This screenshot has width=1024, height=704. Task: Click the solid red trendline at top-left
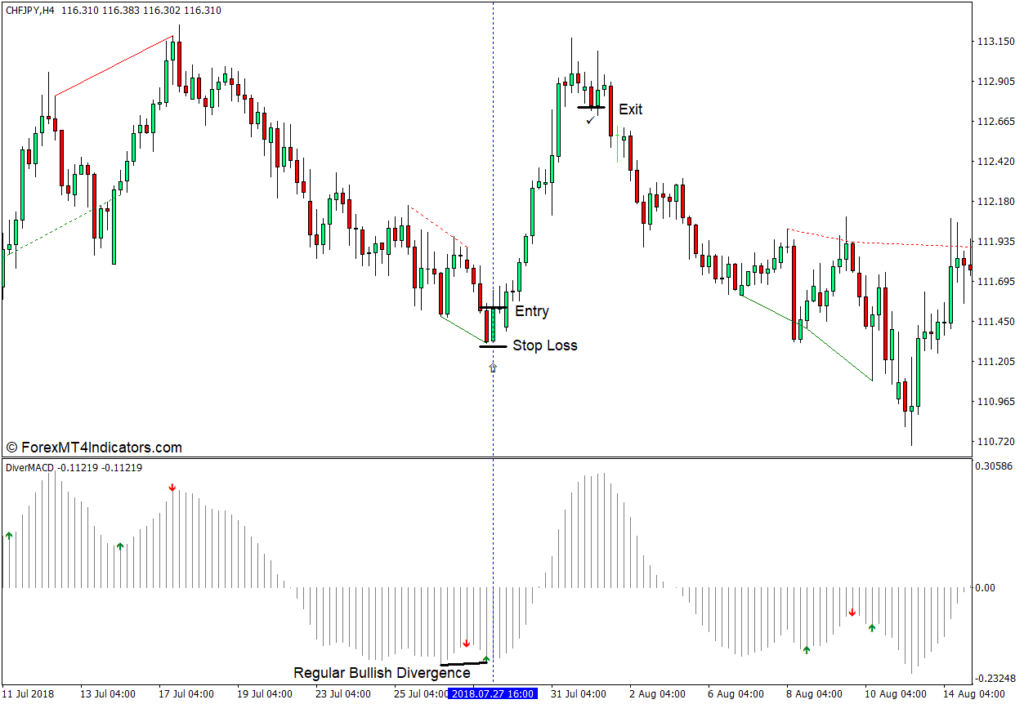pyautogui.click(x=114, y=66)
